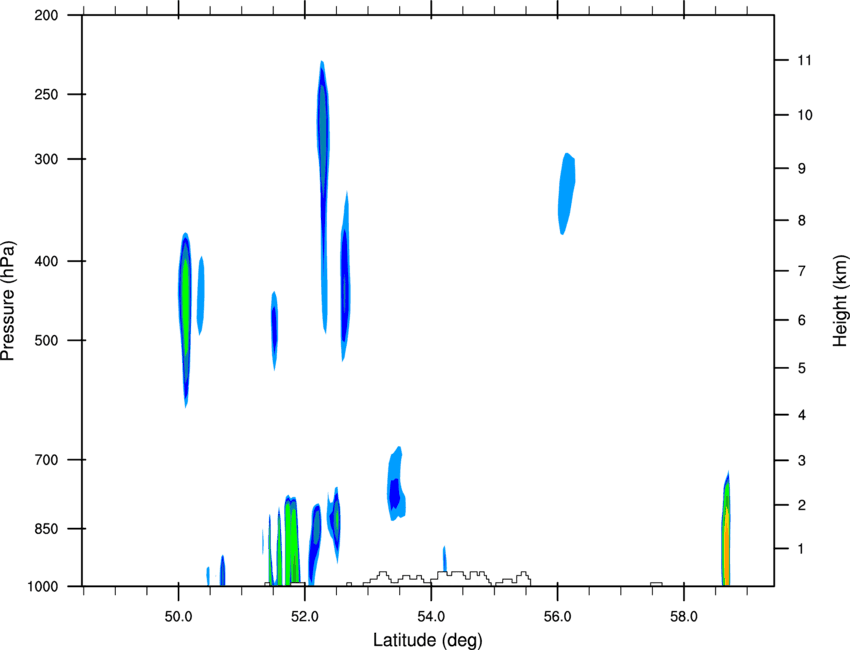Image resolution: width=850 pixels, height=650 pixels.
Task: Click the green-core contour near 50.1 latitude
Action: pos(185,320)
